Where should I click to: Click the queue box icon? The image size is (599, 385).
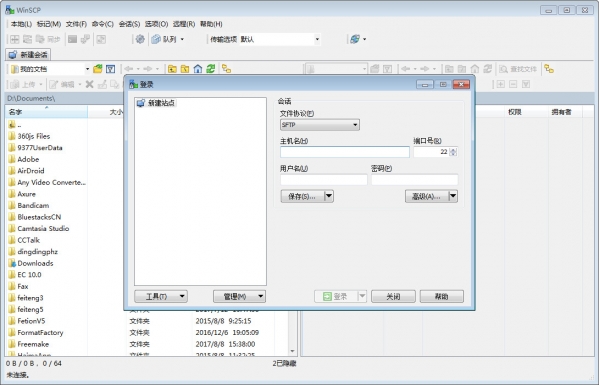pos(156,39)
